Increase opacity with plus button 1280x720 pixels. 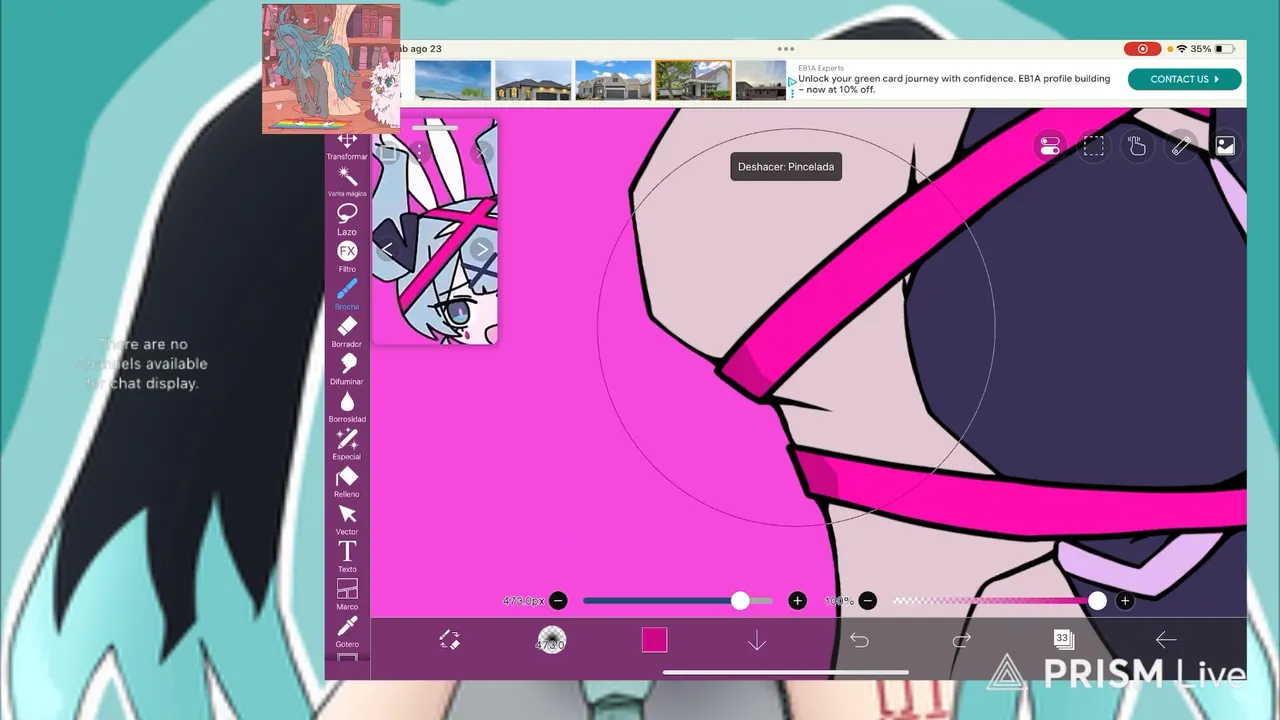tap(1125, 601)
